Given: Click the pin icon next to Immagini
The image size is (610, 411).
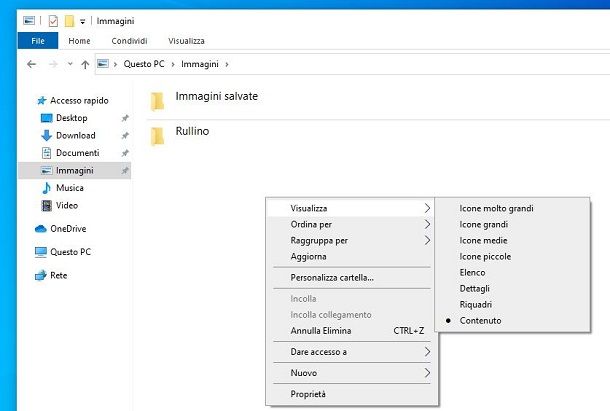Looking at the screenshot, I should (125, 170).
